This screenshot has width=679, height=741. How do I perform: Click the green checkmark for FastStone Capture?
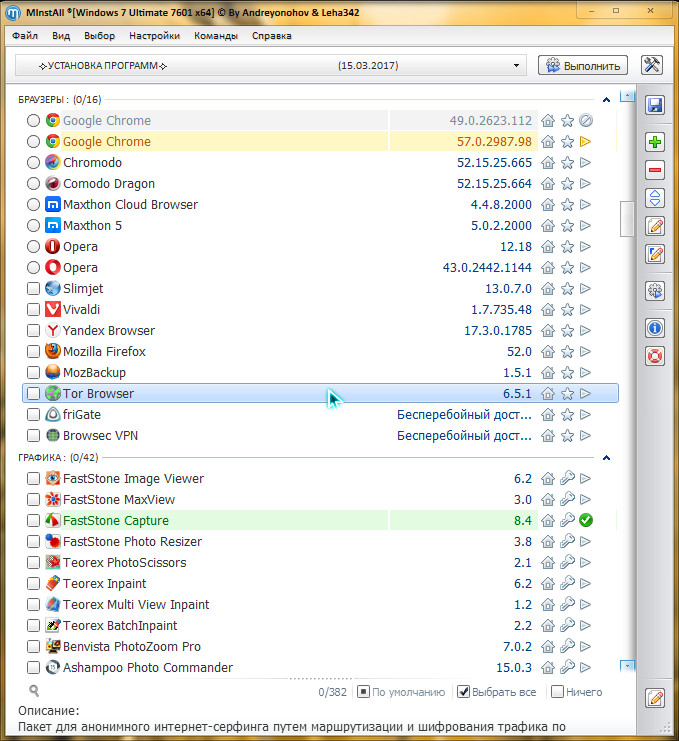[586, 520]
